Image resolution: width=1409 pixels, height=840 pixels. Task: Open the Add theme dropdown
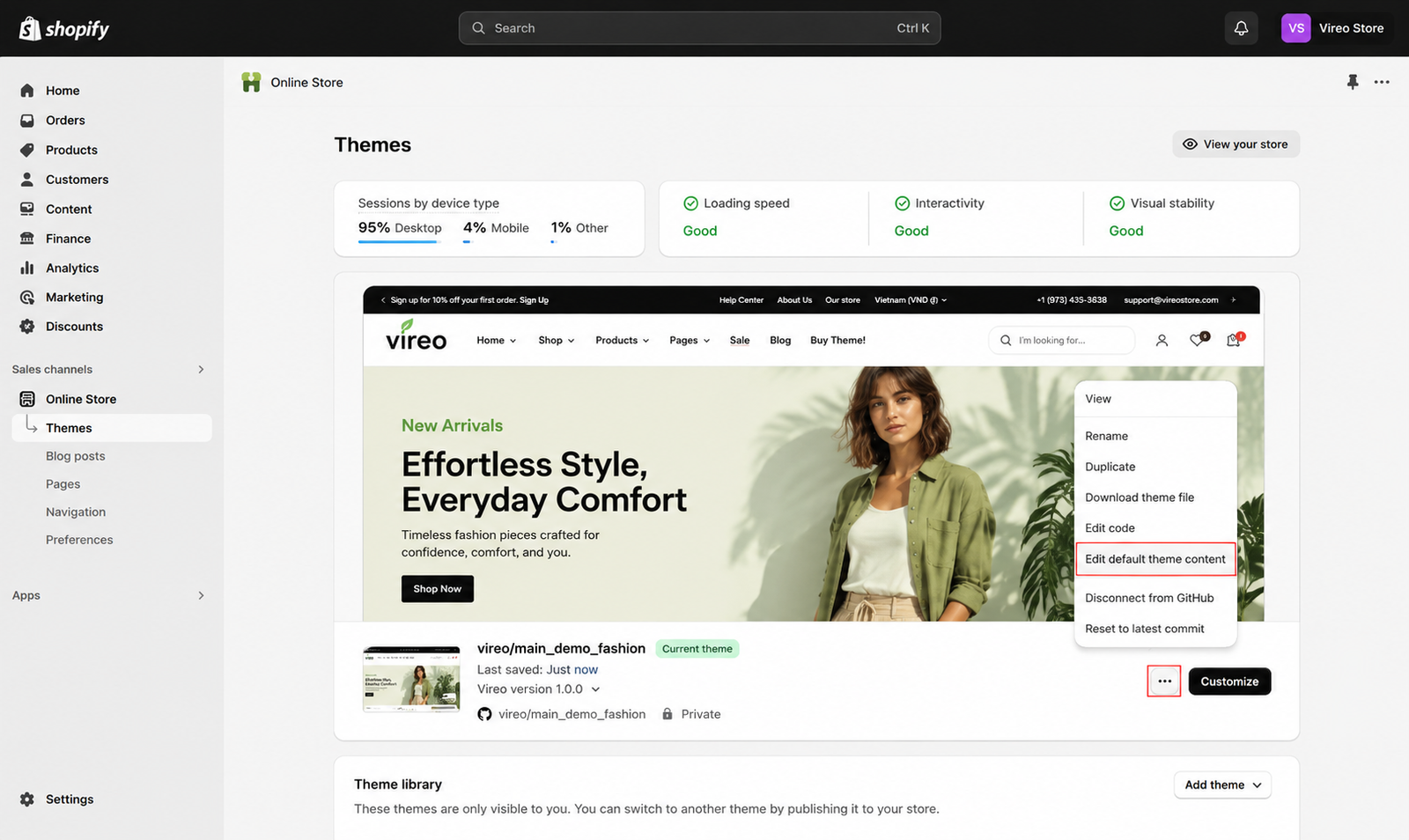click(1222, 785)
